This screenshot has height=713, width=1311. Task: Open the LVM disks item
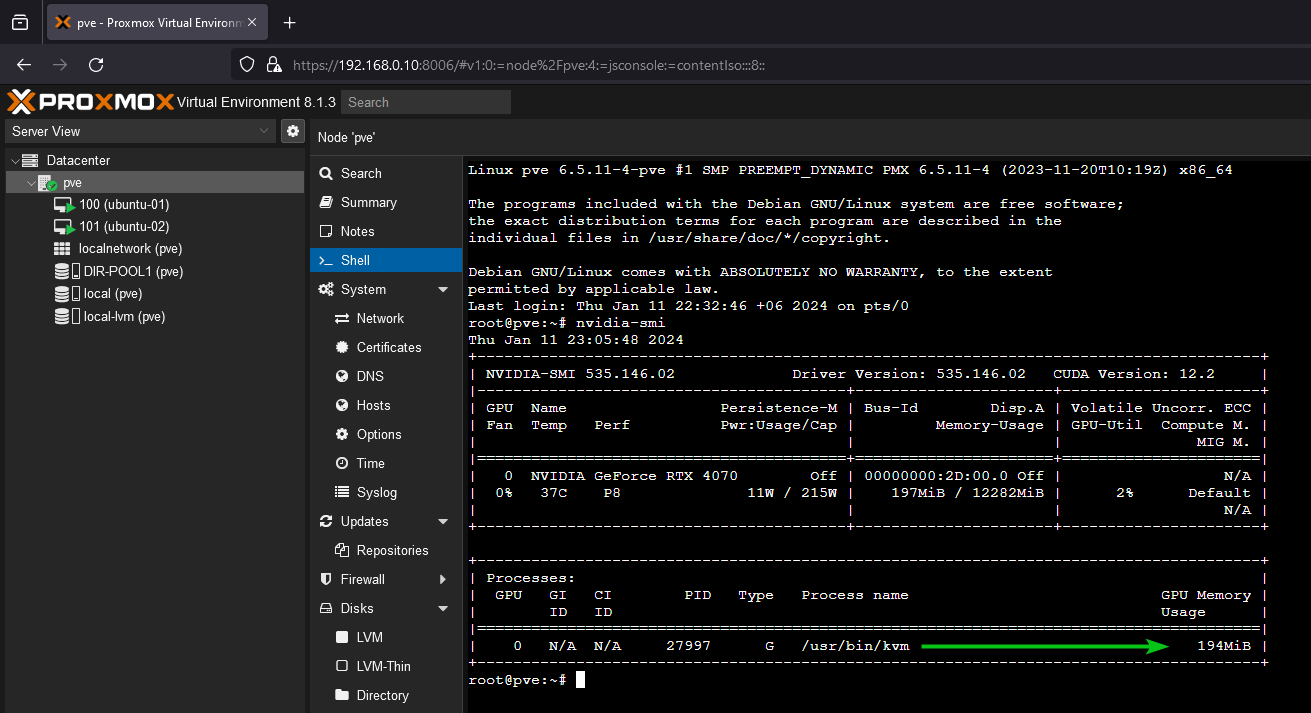click(386, 637)
